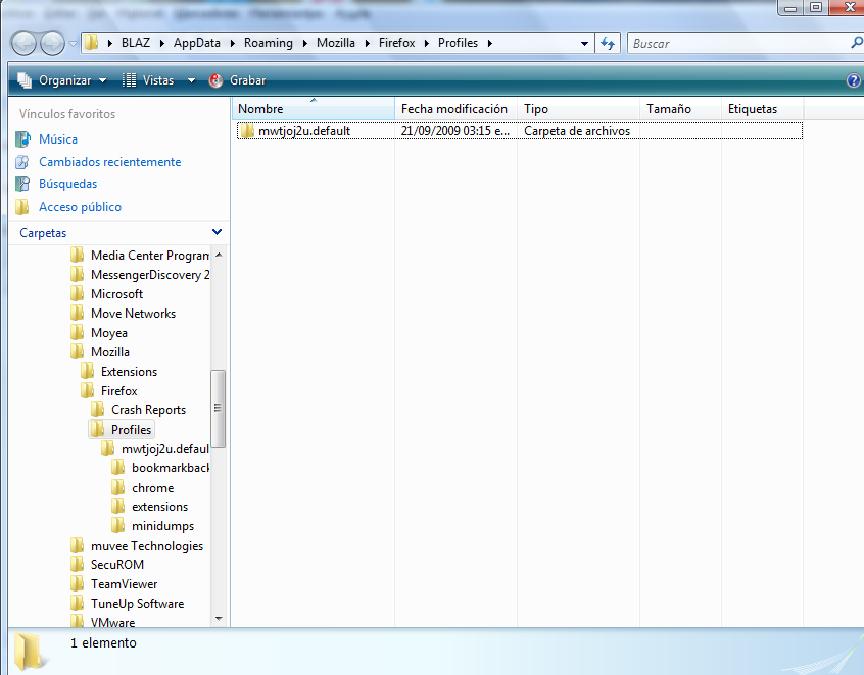
Task: Sort by Nombre column header
Action: pyautogui.click(x=261, y=108)
